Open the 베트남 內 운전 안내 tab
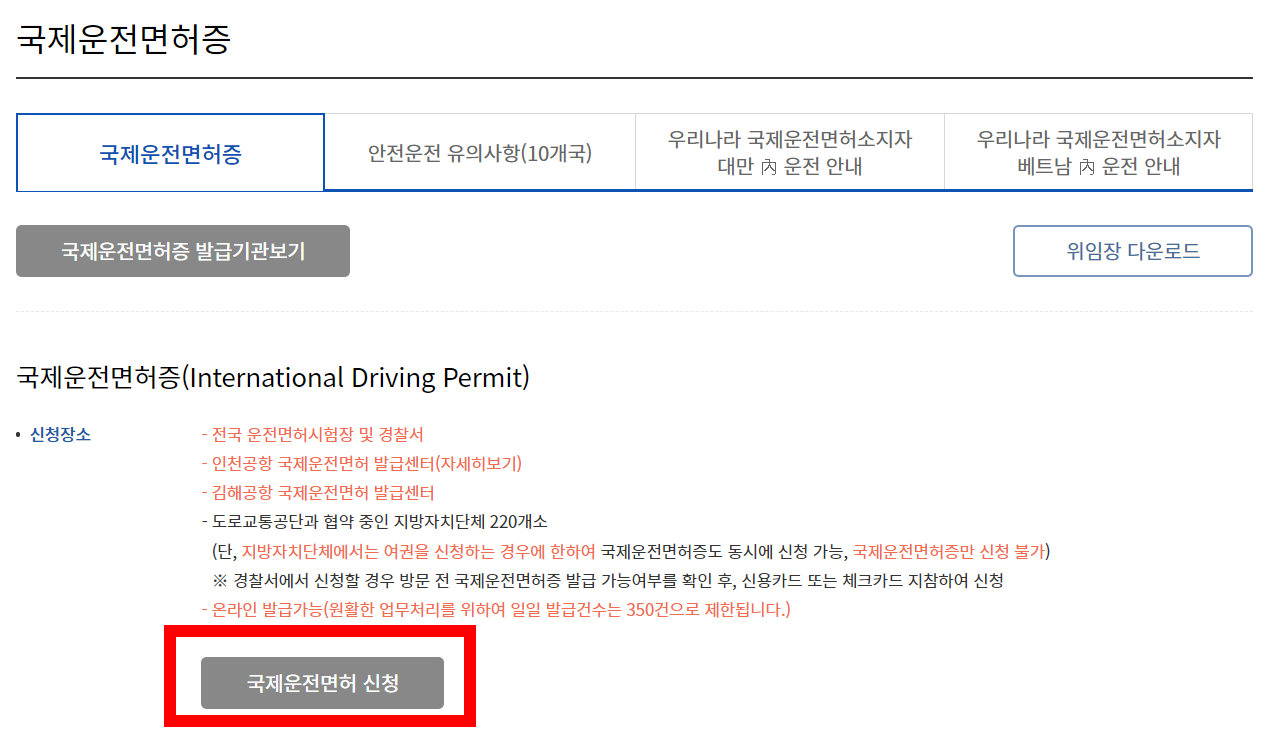 coord(1099,153)
